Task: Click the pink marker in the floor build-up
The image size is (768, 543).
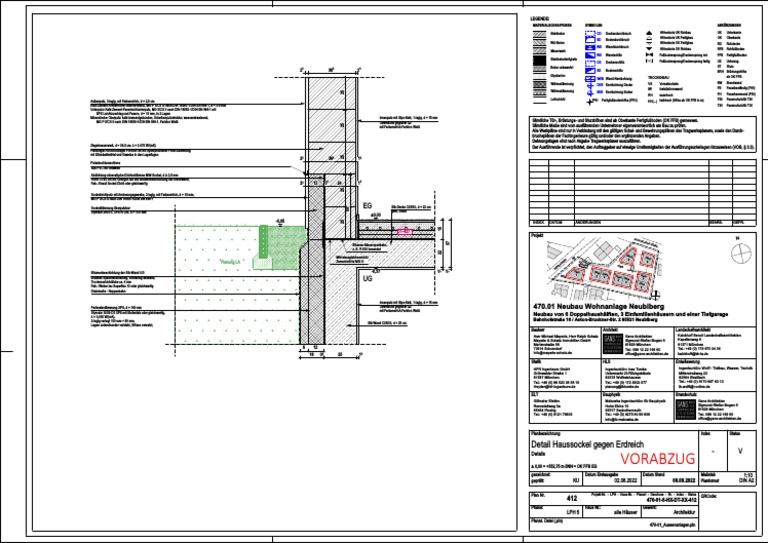Action: tap(405, 231)
